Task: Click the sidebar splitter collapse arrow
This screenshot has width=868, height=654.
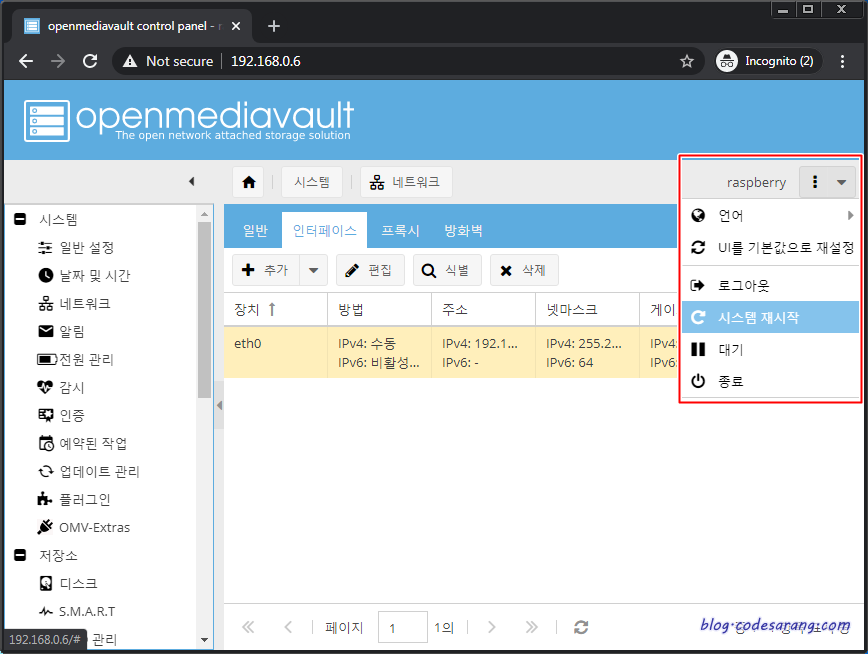Action: [x=219, y=405]
